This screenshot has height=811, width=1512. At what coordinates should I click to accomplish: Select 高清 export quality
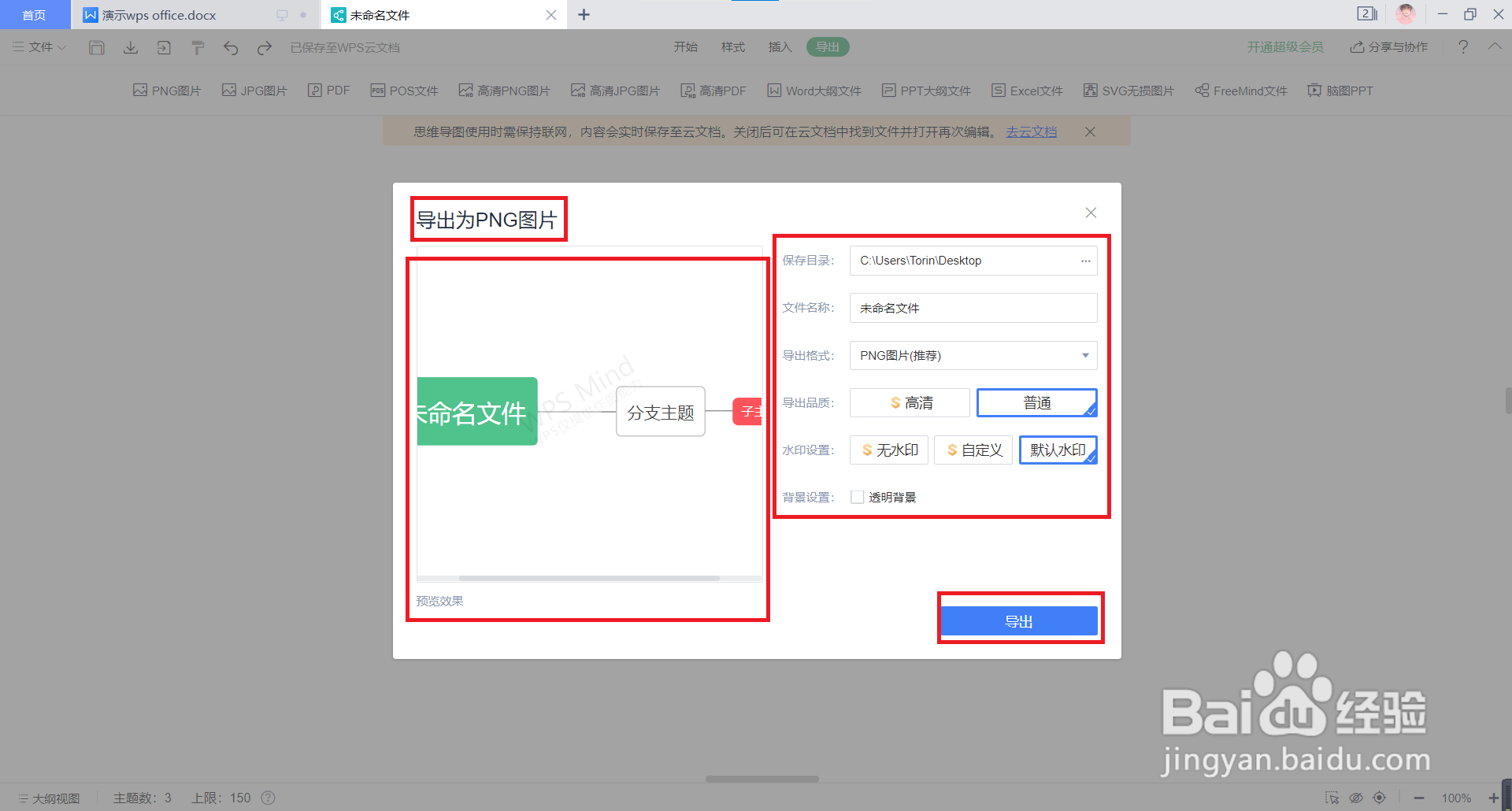point(910,403)
